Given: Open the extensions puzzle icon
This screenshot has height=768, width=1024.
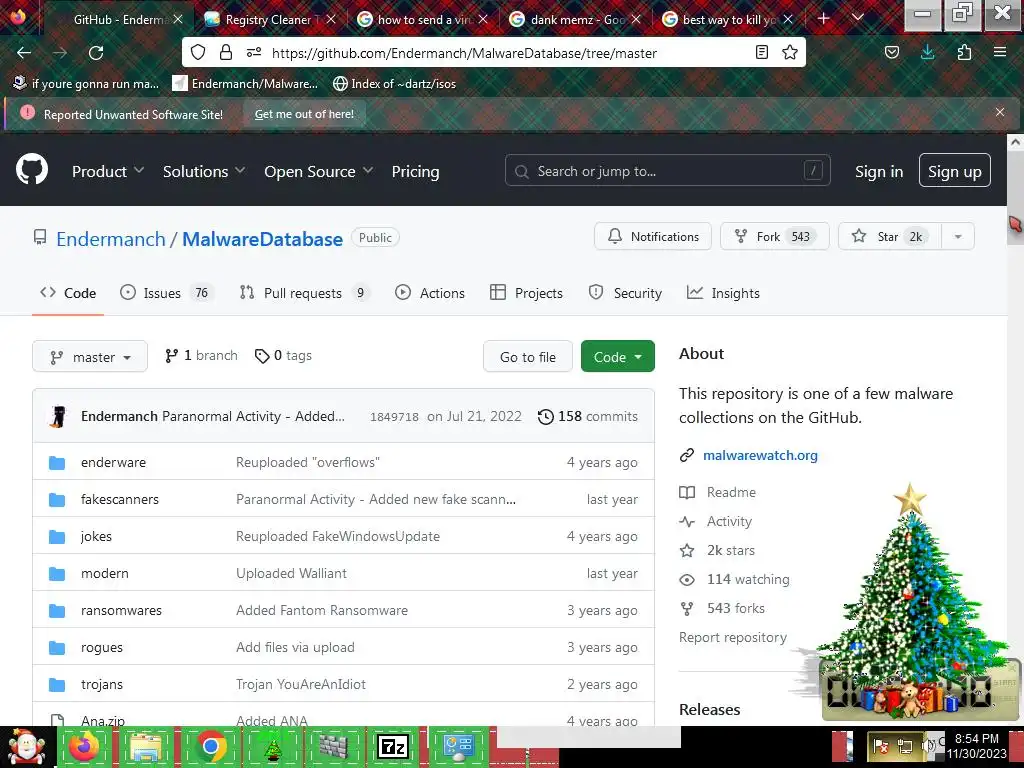Looking at the screenshot, I should pos(964,52).
